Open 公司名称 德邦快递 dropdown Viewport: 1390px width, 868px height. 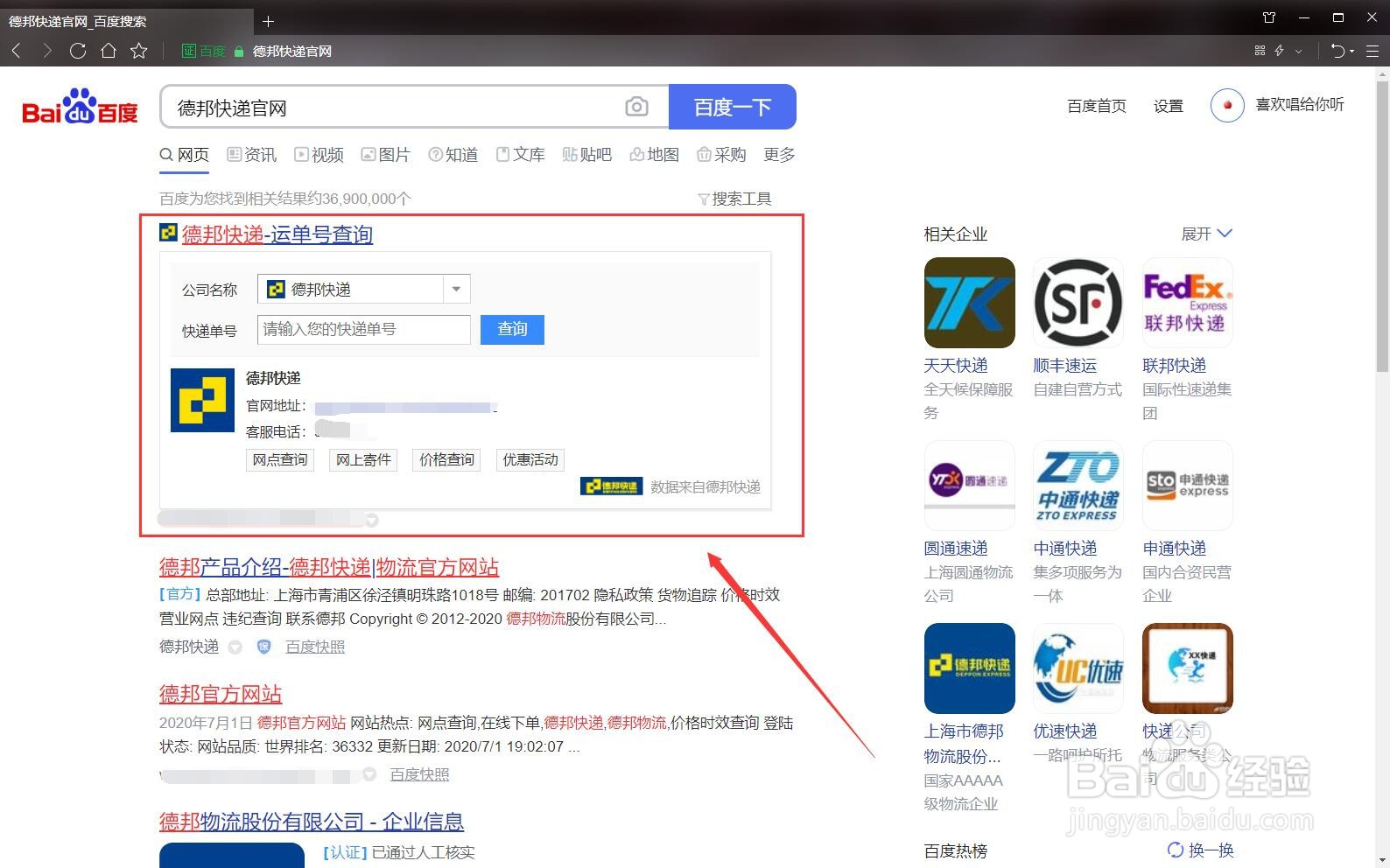point(363,289)
